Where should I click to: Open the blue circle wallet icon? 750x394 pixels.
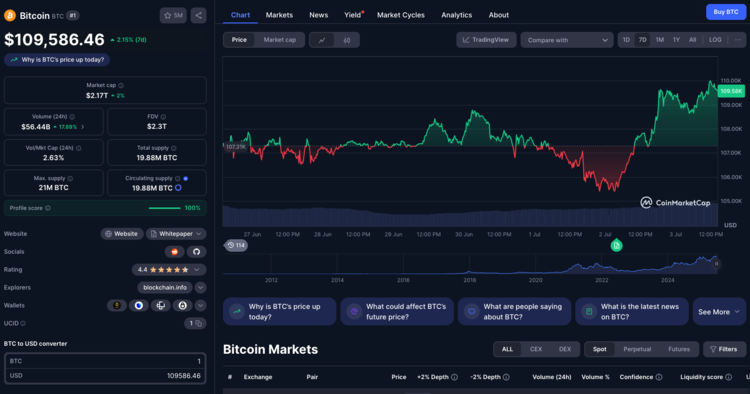[139, 306]
